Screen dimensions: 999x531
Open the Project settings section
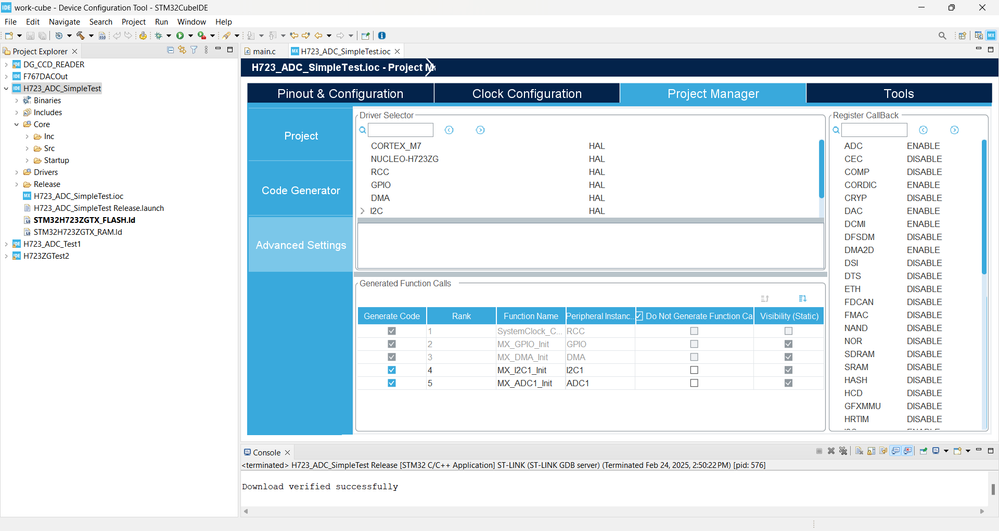click(301, 136)
